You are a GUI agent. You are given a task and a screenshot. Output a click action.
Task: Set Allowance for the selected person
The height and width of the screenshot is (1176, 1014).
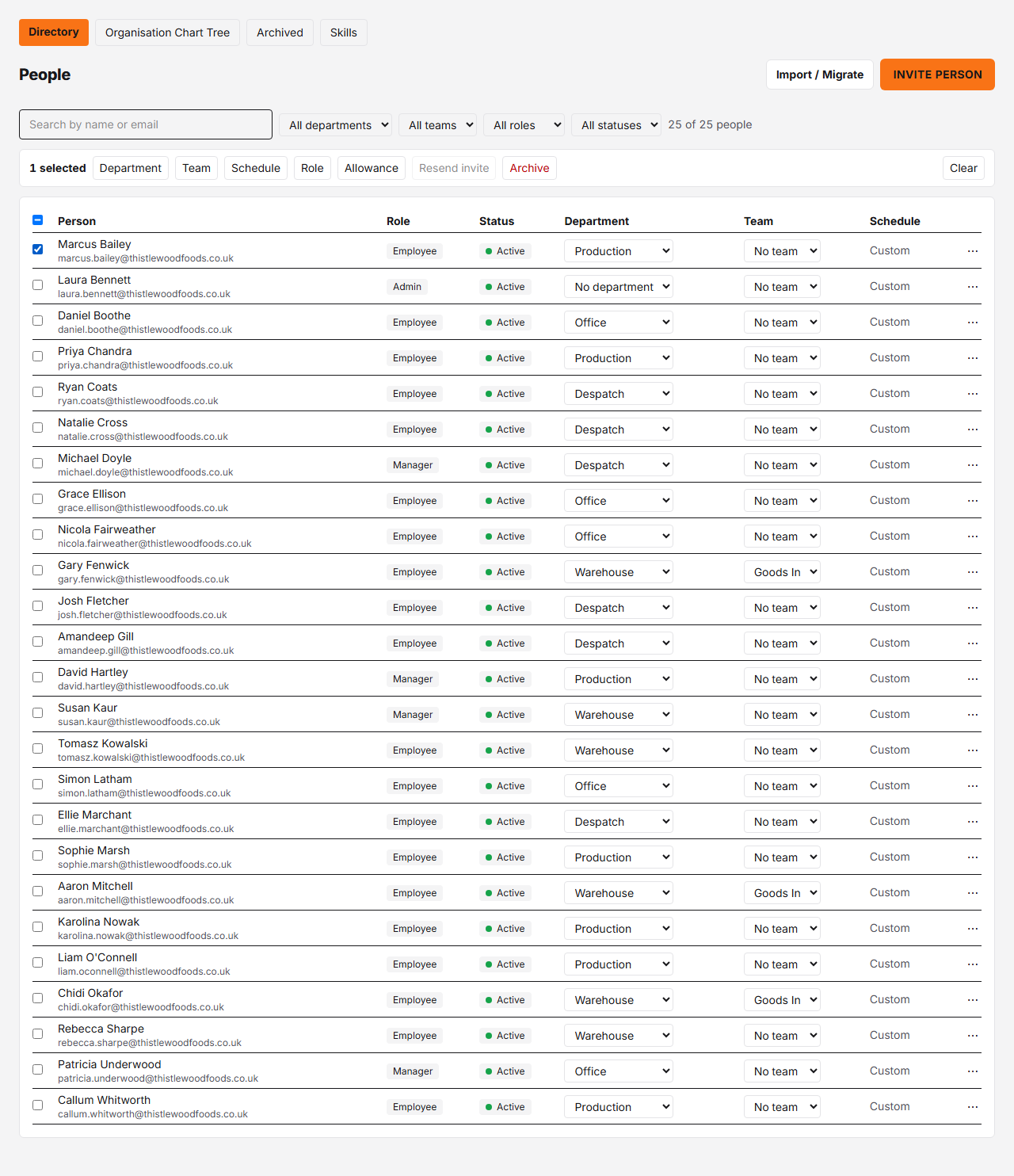(372, 168)
